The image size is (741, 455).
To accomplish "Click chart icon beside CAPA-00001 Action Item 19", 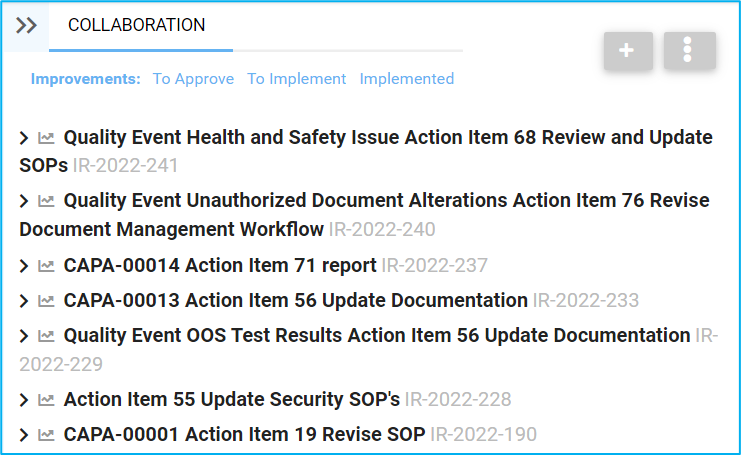I will point(46,435).
